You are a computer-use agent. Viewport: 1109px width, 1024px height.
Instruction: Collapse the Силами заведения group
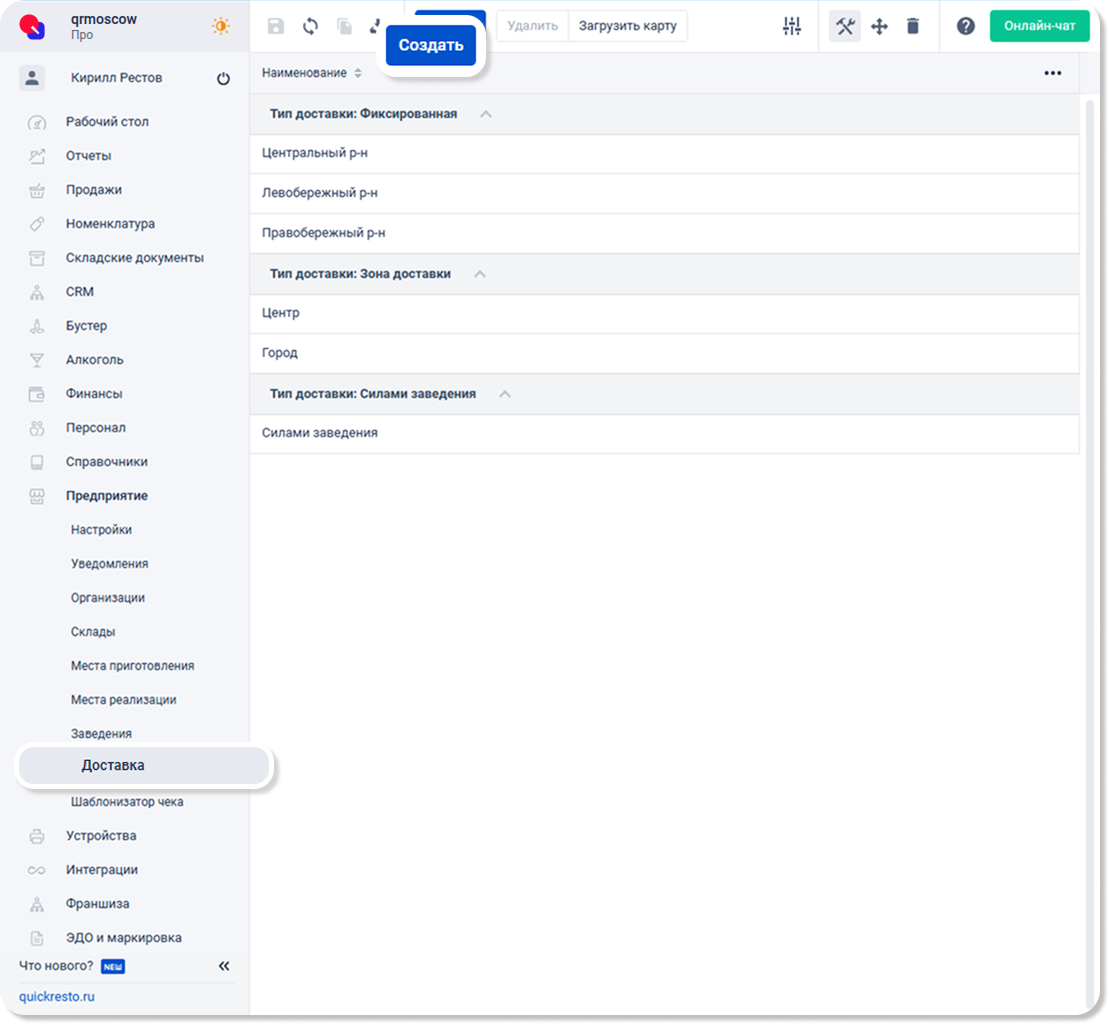(505, 394)
